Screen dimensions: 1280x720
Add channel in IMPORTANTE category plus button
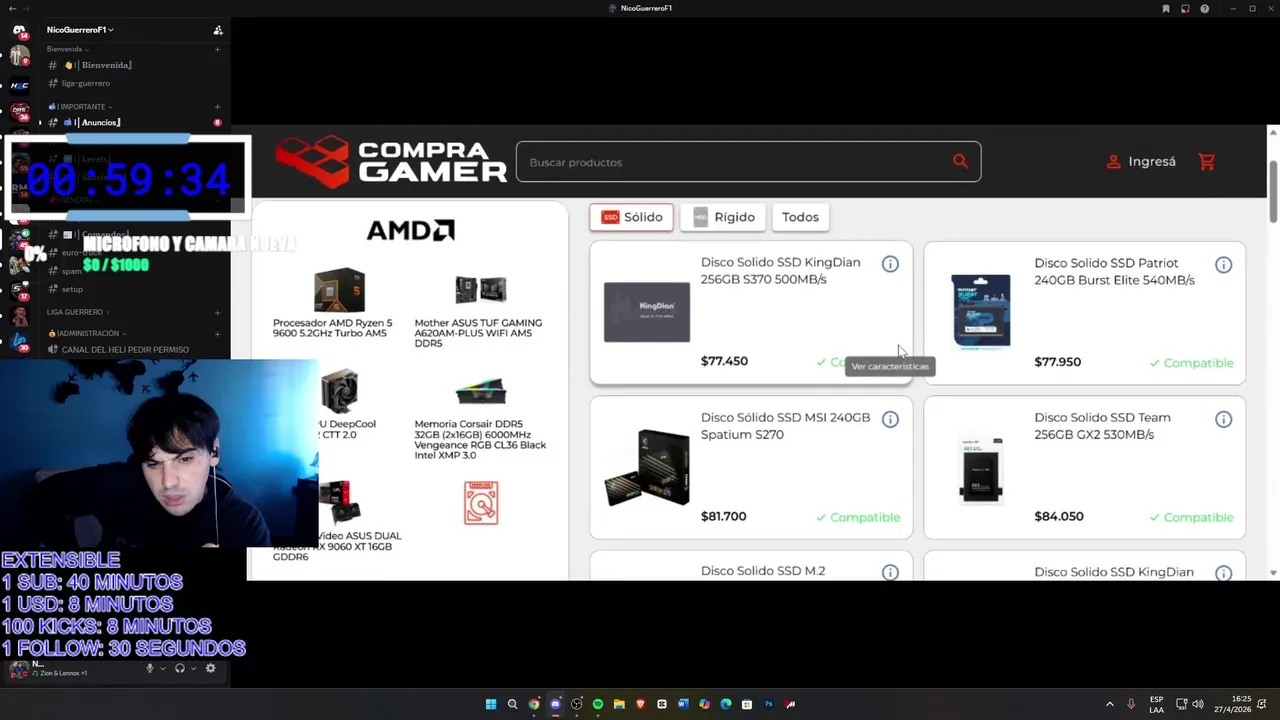tap(217, 107)
